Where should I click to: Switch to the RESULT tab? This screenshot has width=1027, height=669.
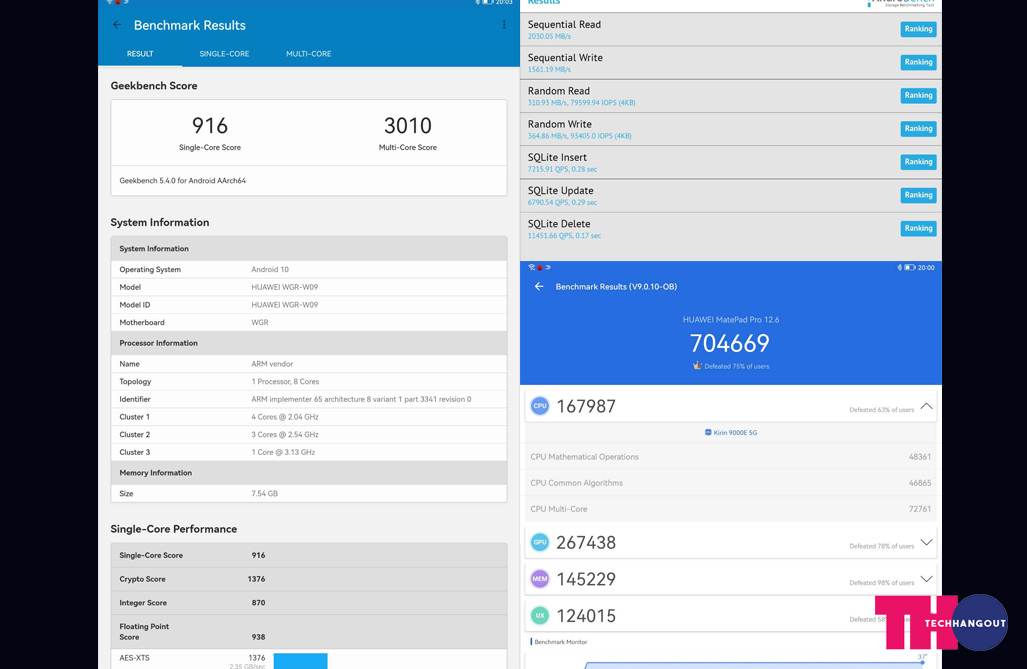140,54
